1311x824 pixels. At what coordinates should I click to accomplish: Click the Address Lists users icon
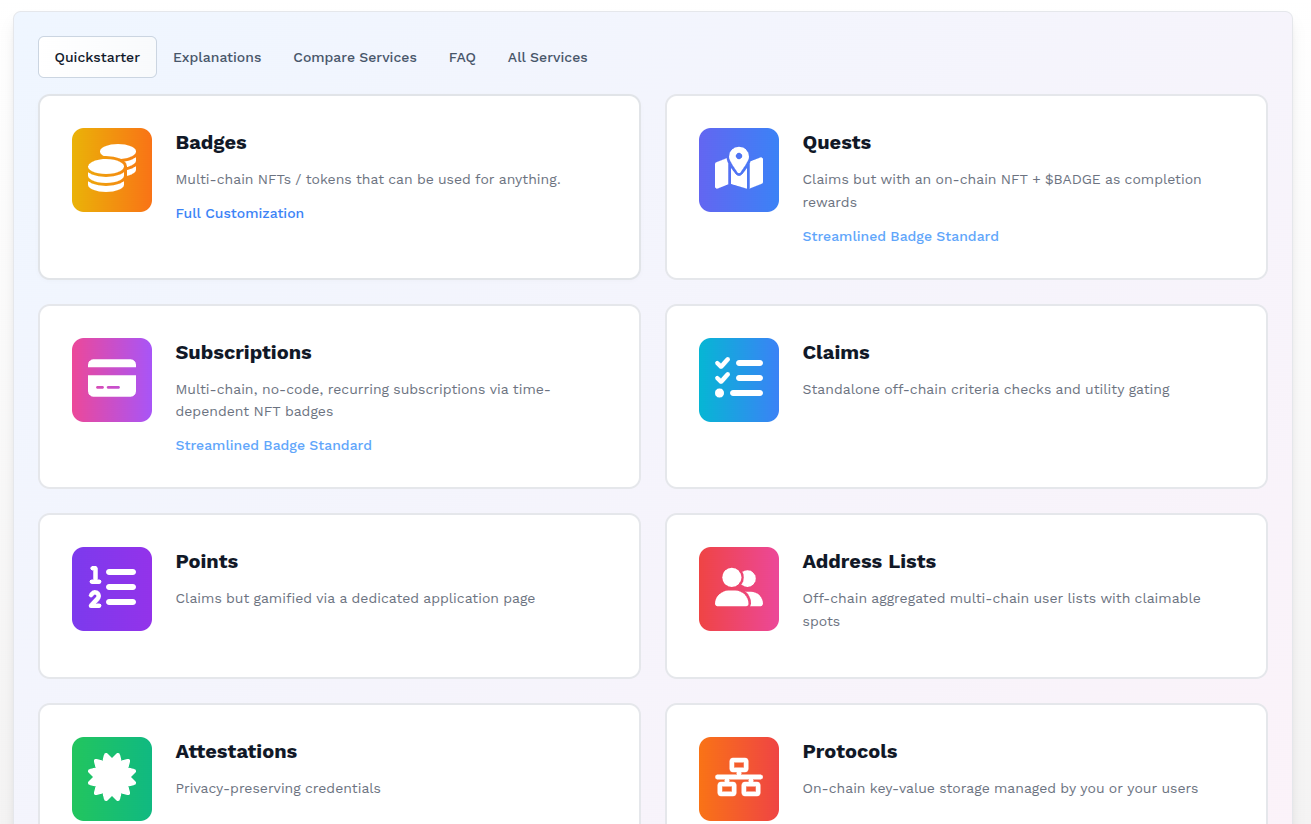pyautogui.click(x=739, y=589)
